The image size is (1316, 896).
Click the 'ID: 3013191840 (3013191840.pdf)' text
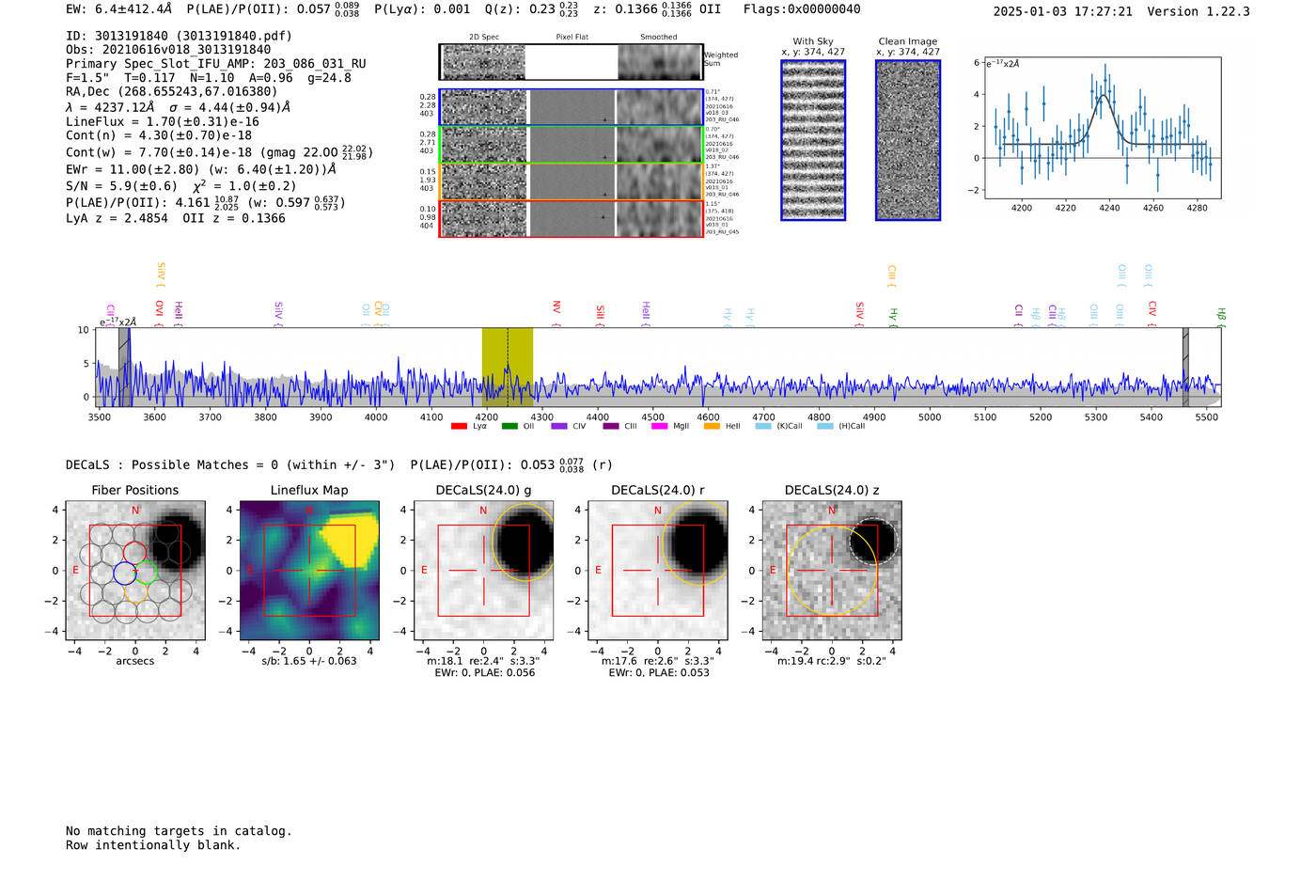179,36
